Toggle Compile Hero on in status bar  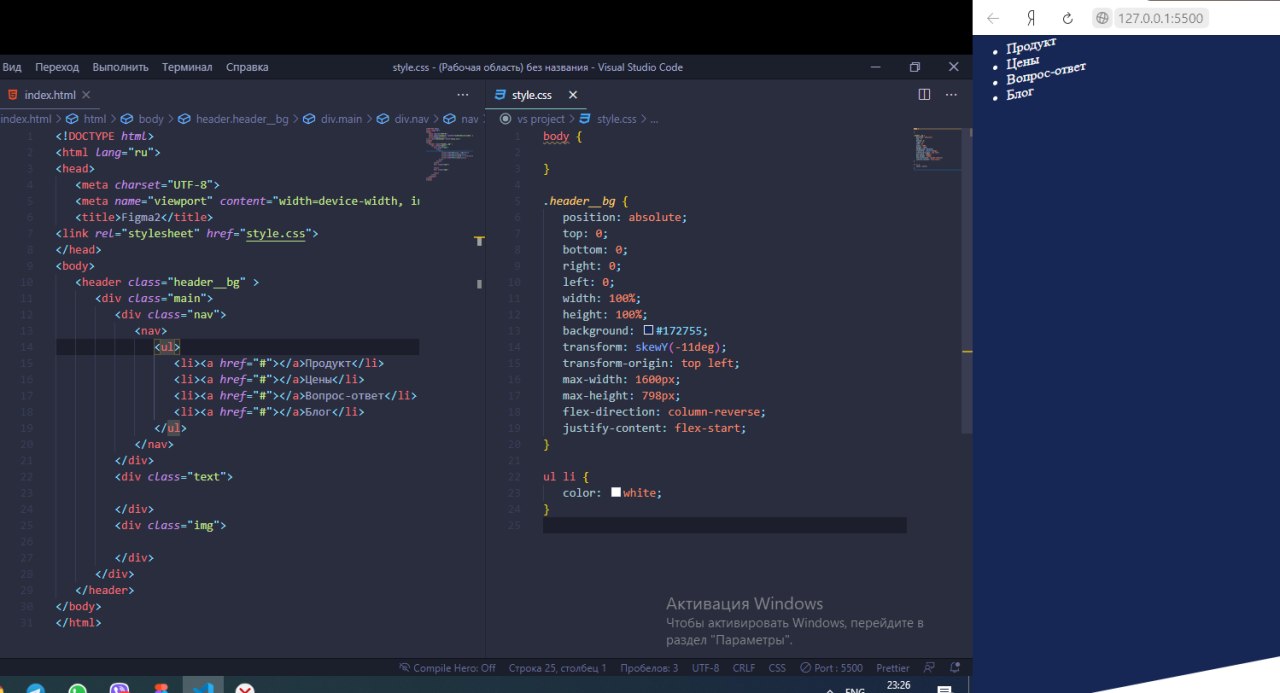(447, 668)
